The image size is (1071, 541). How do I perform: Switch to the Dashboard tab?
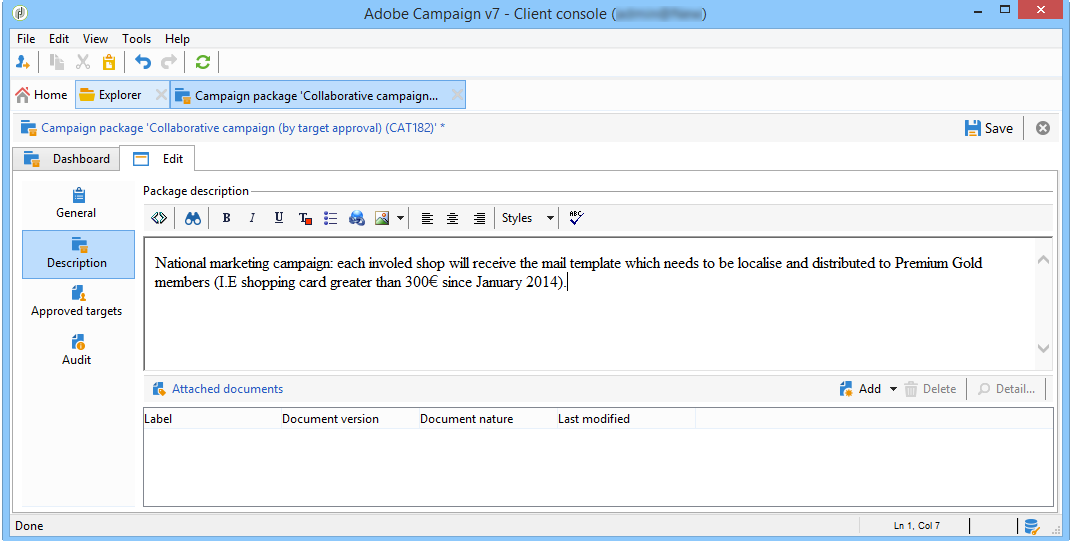pos(67,158)
